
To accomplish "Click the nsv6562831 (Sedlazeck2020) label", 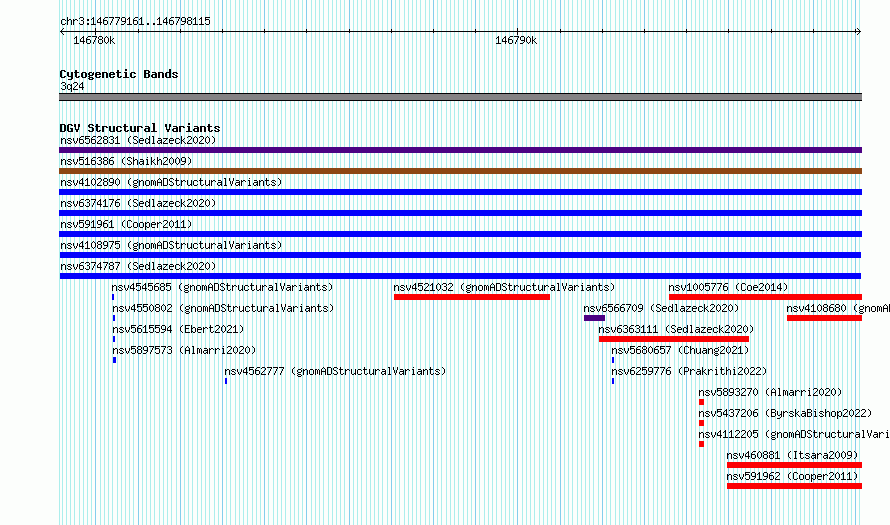I will tap(138, 140).
